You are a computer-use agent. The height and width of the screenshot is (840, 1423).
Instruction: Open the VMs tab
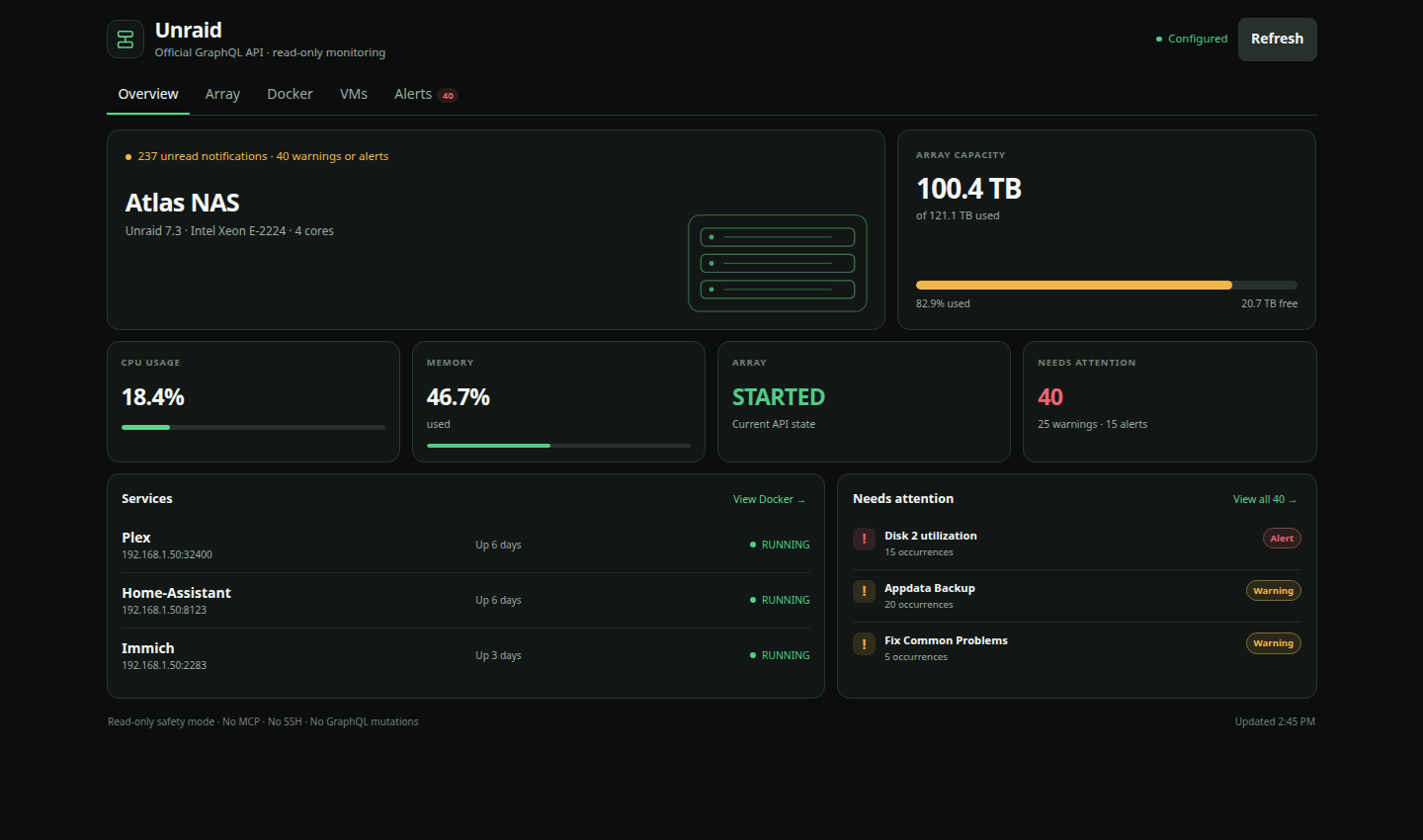click(354, 94)
